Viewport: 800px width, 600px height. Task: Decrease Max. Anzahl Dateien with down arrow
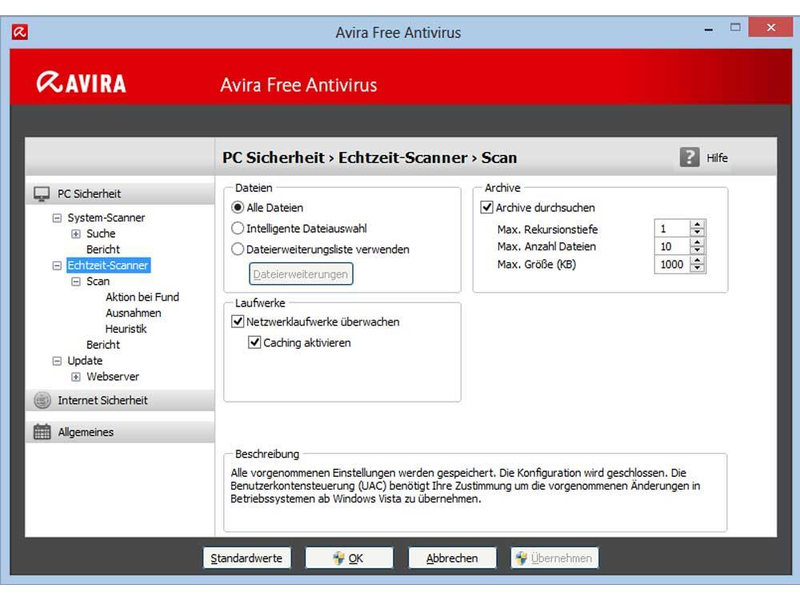(697, 251)
